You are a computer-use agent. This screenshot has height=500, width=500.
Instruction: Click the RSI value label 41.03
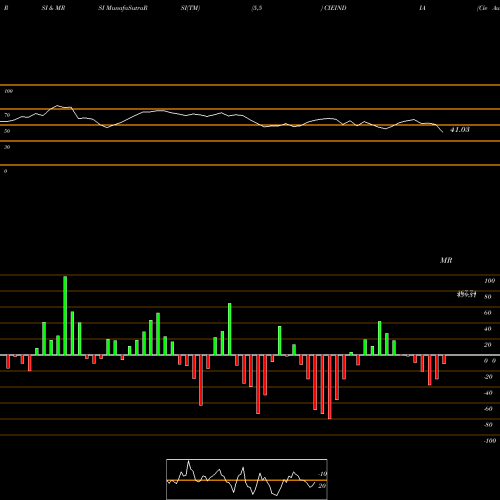(460, 130)
